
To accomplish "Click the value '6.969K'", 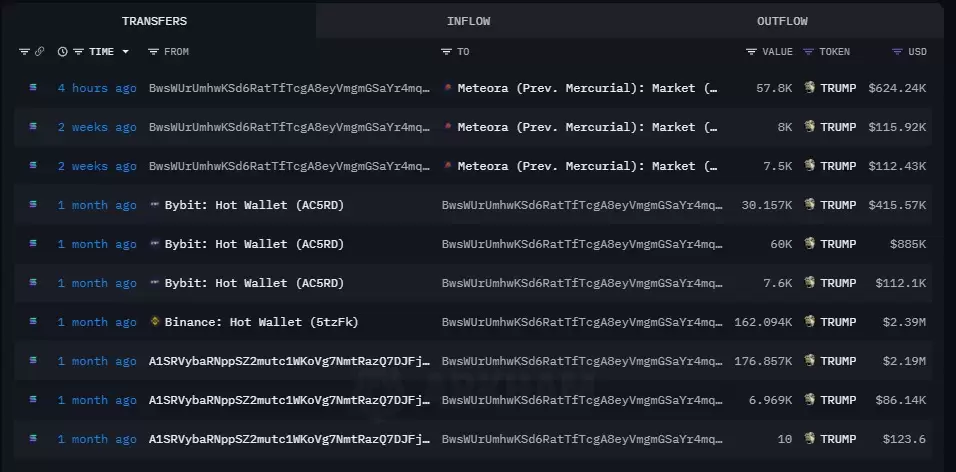I will [771, 400].
